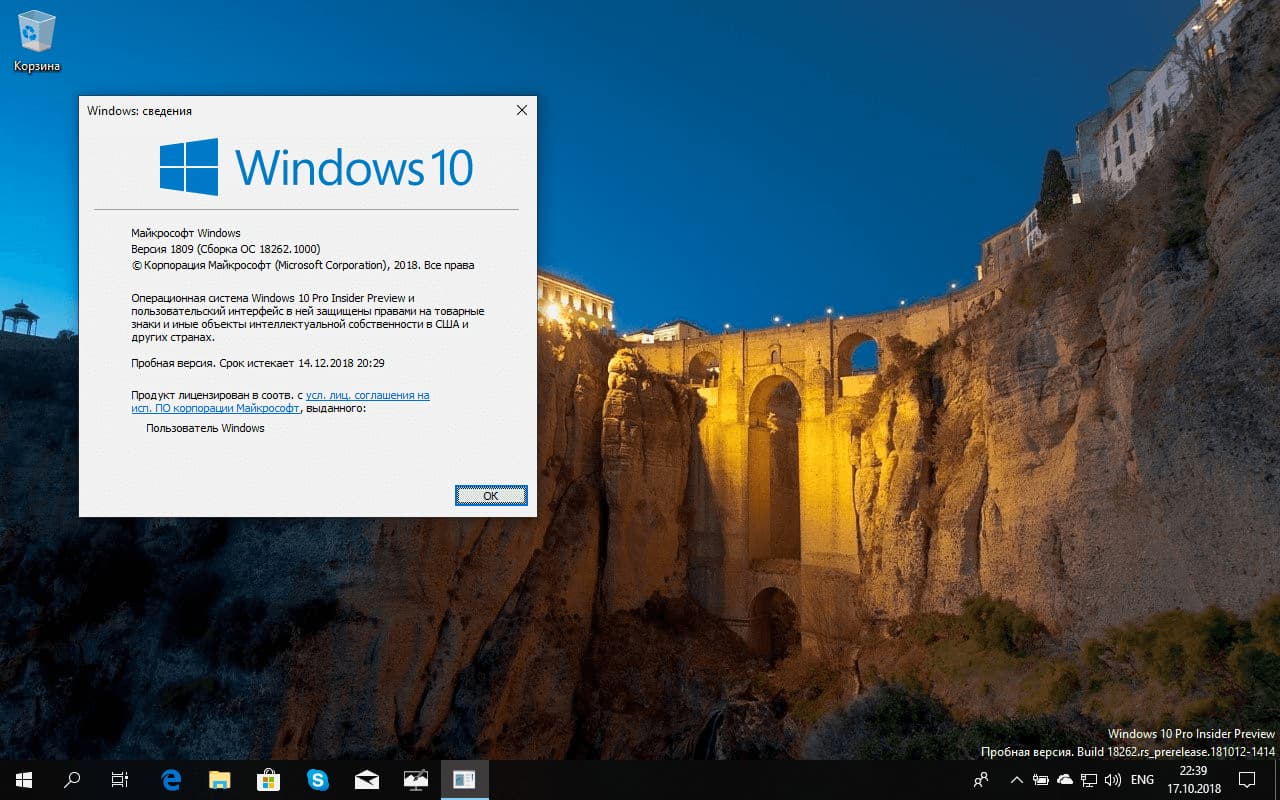Open Task View
The image size is (1280, 800).
(x=119, y=780)
